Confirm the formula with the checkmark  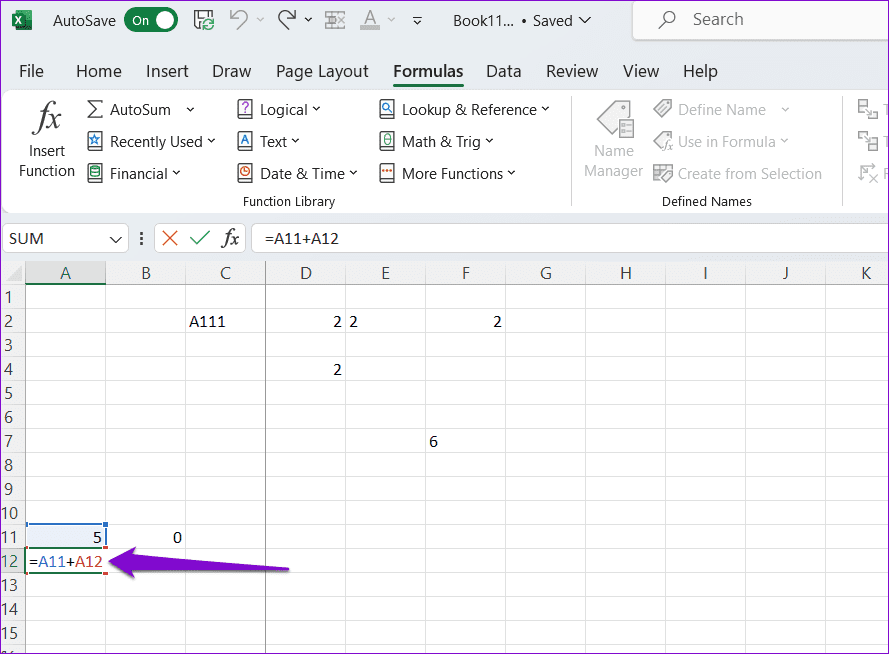pos(200,238)
